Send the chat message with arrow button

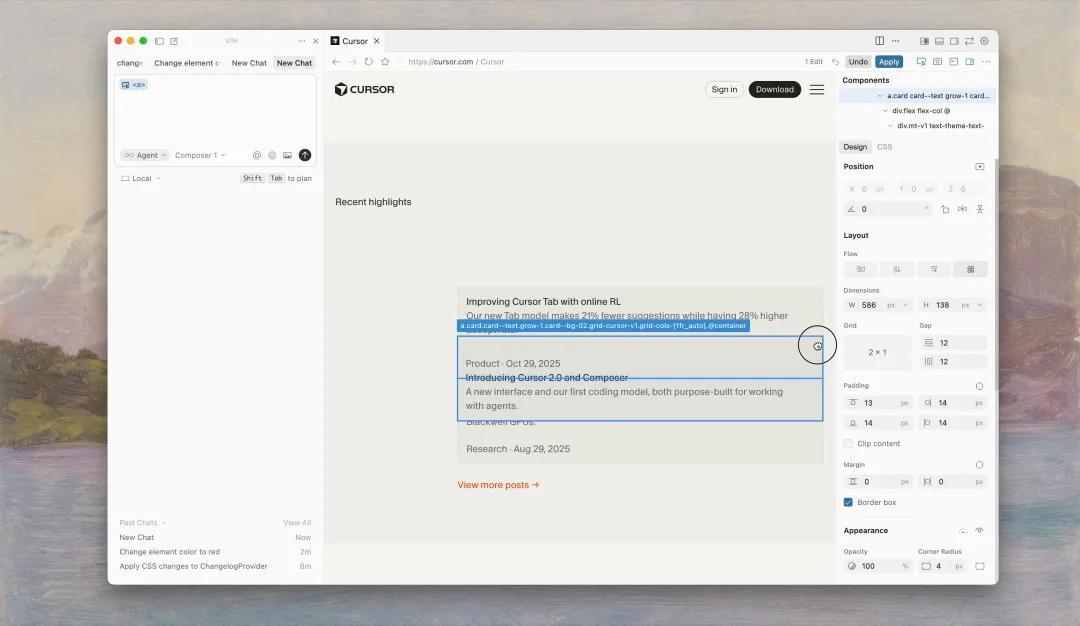[305, 155]
